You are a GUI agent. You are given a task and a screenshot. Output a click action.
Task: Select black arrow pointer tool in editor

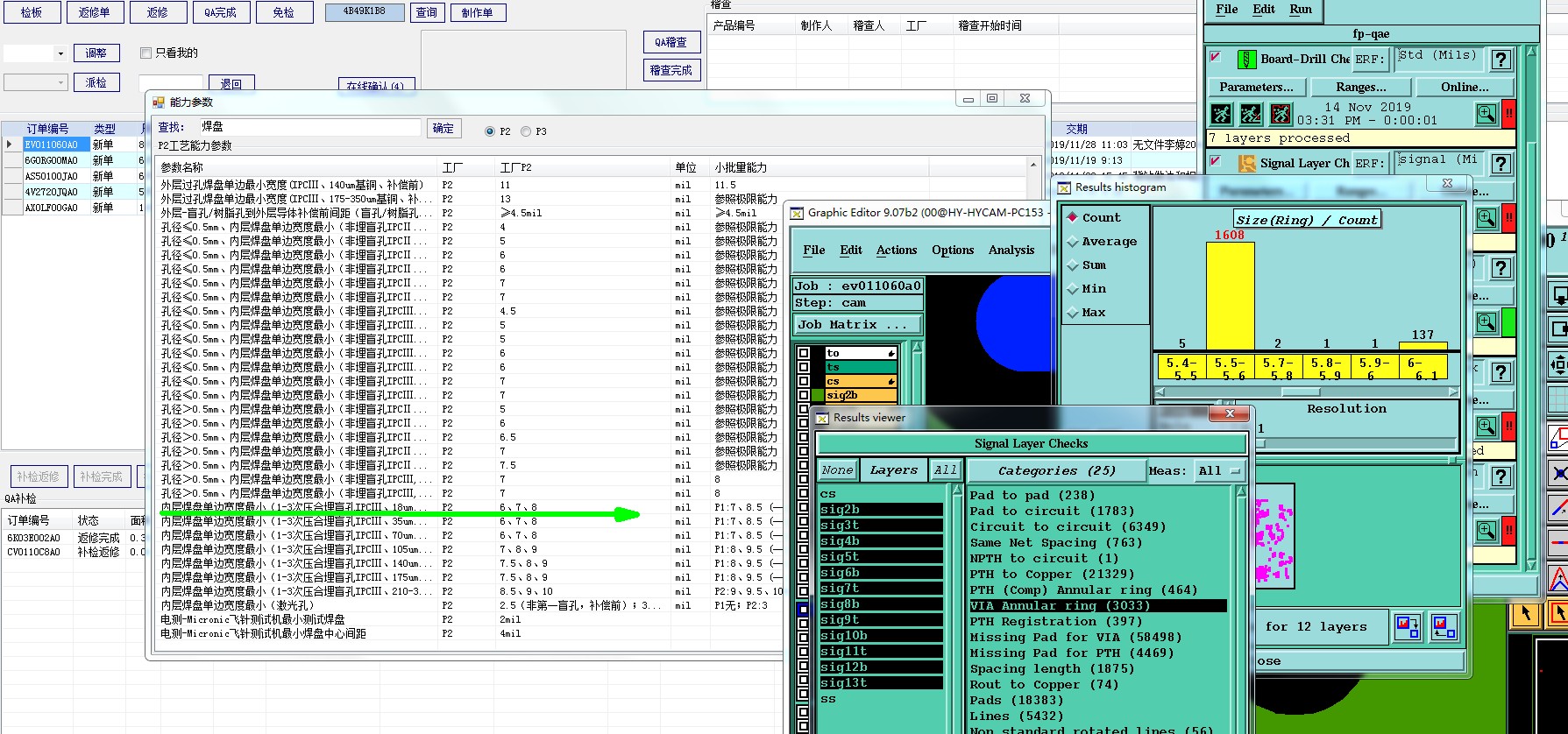pyautogui.click(x=1526, y=613)
